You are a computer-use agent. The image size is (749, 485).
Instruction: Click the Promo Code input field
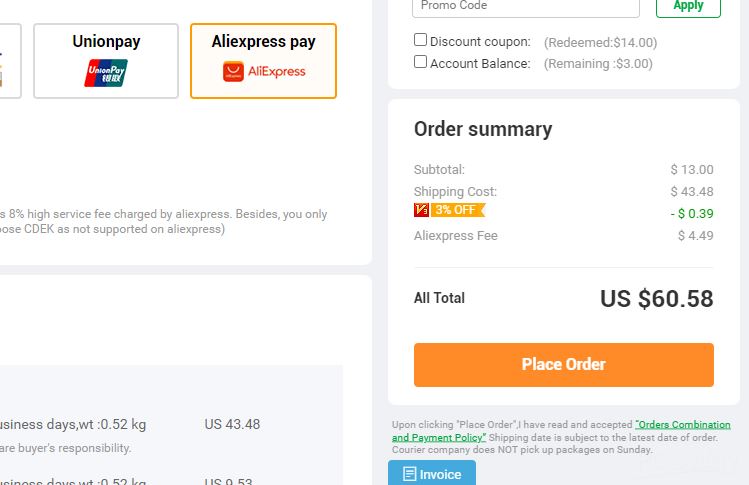point(525,7)
